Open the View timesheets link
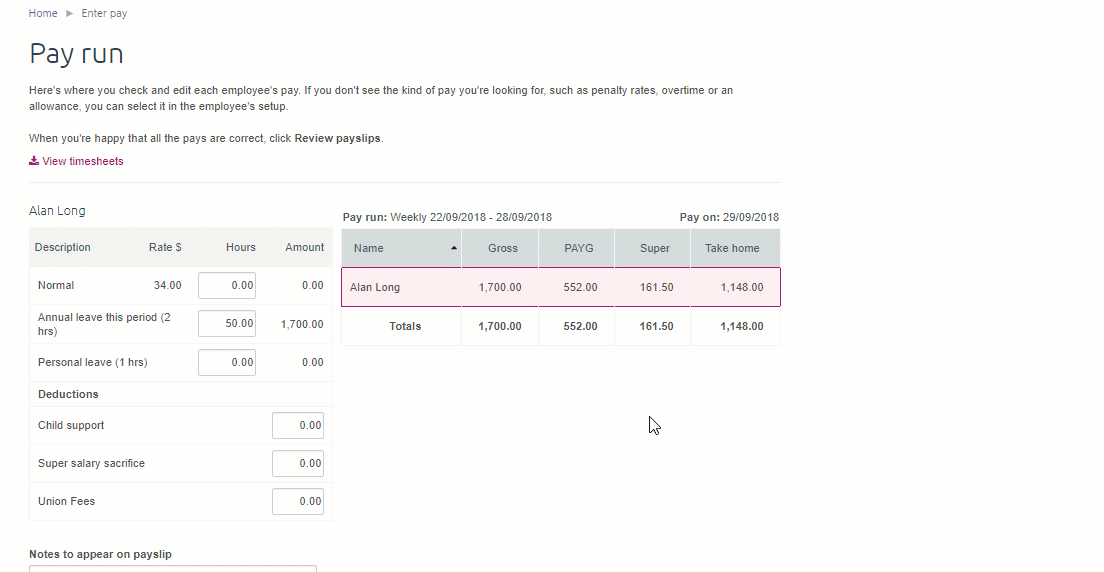The height and width of the screenshot is (572, 1104). click(x=83, y=161)
